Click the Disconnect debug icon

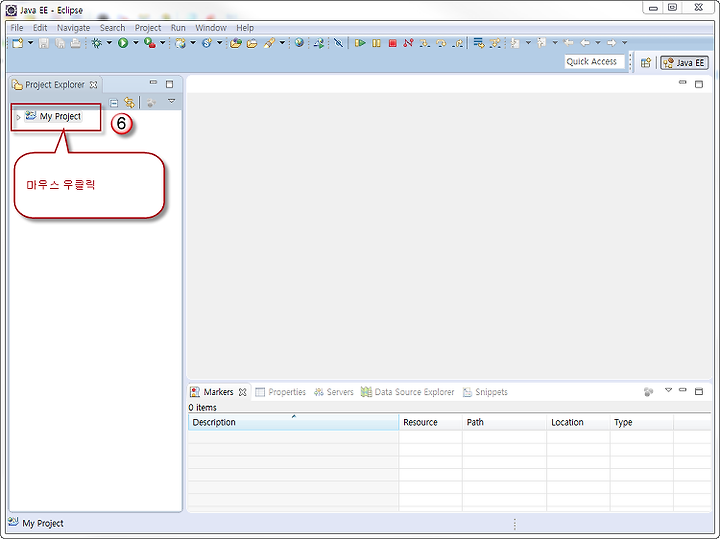[408, 43]
